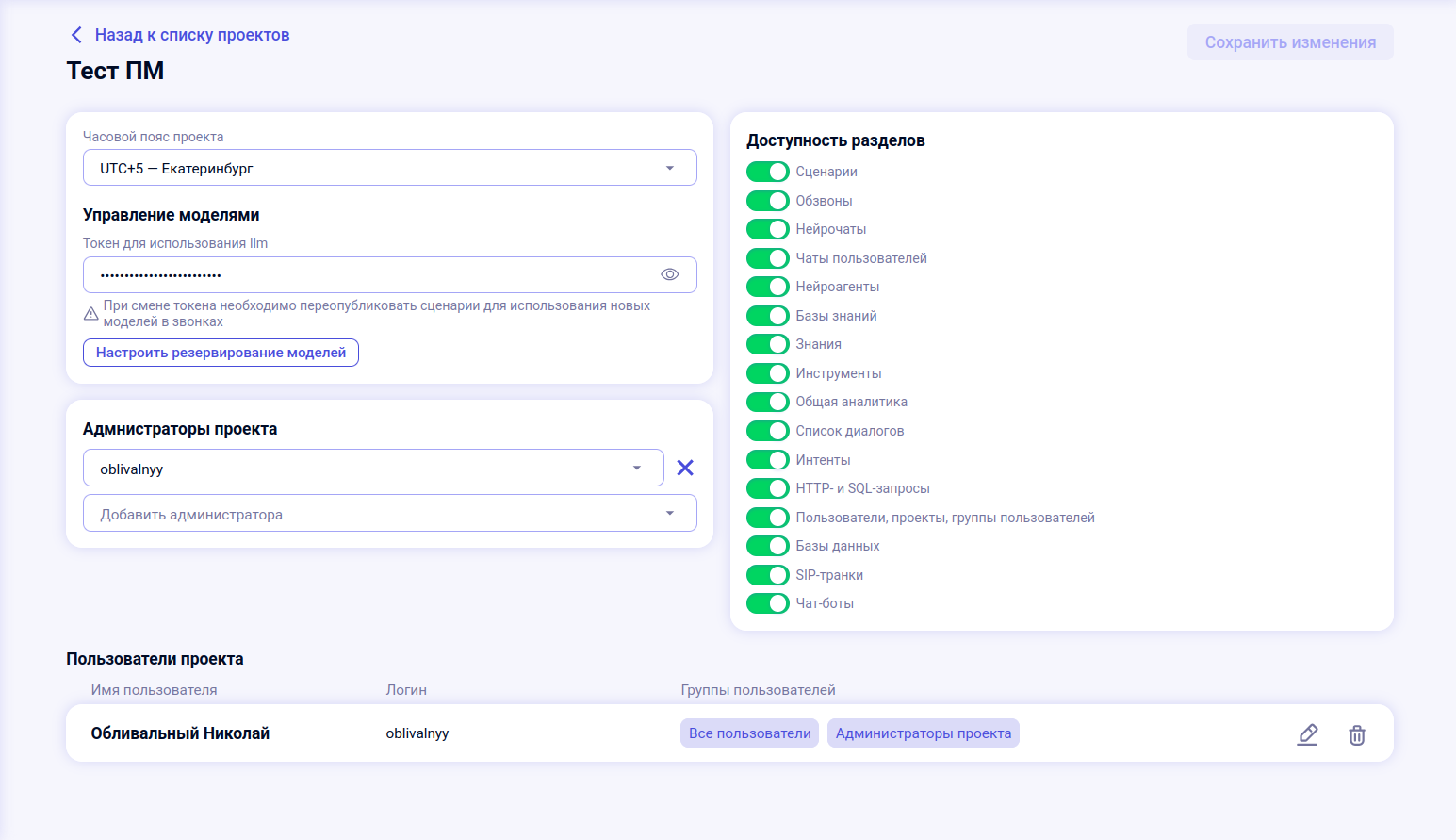This screenshot has width=1456, height=840.
Task: Toggle the SIP-транки switch
Action: 768,575
